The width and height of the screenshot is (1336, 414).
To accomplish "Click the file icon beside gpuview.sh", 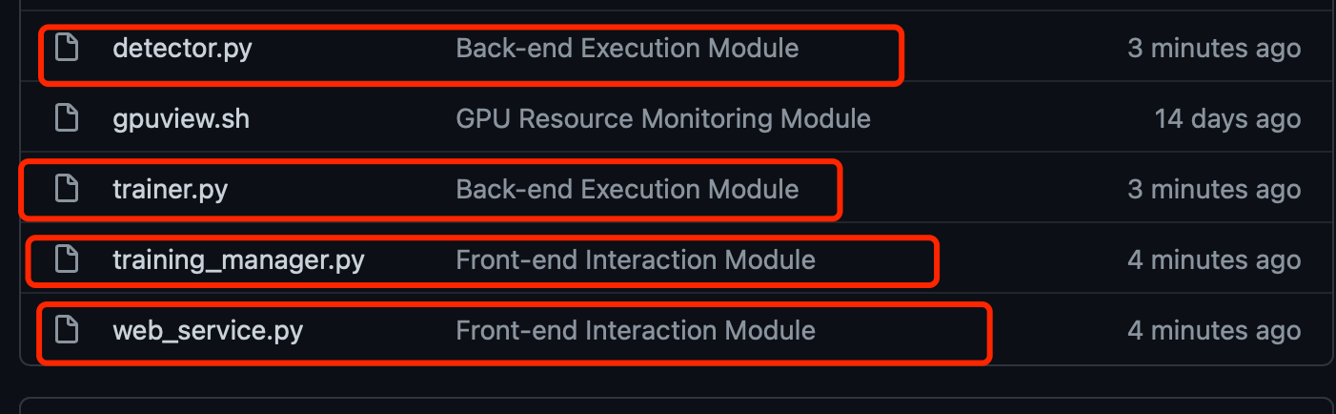I will click(66, 118).
